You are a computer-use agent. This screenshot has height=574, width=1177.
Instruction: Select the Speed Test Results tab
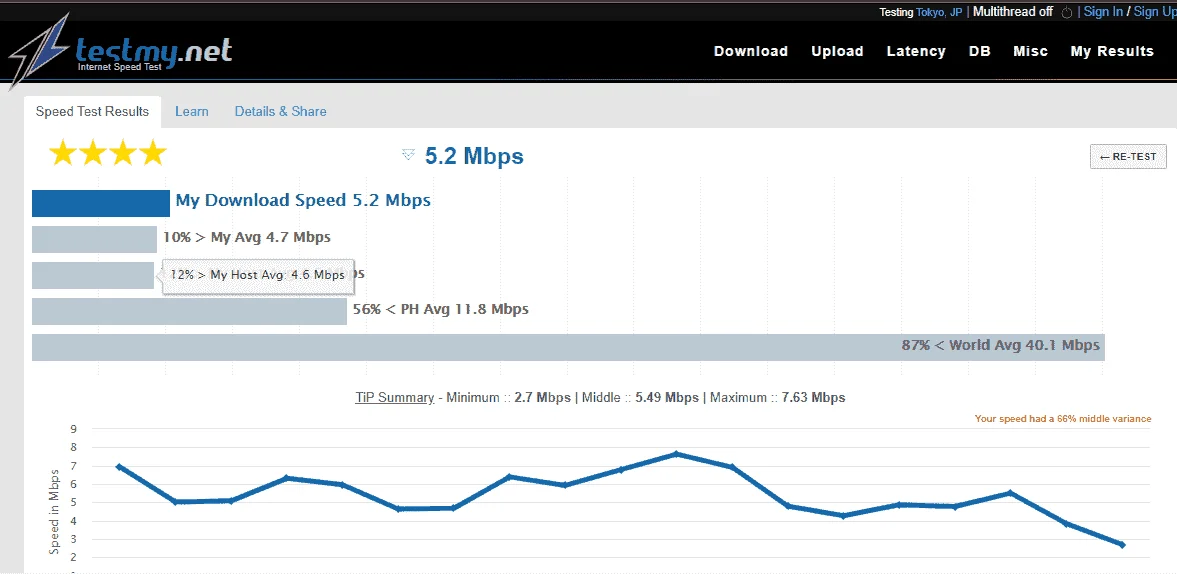pos(92,111)
